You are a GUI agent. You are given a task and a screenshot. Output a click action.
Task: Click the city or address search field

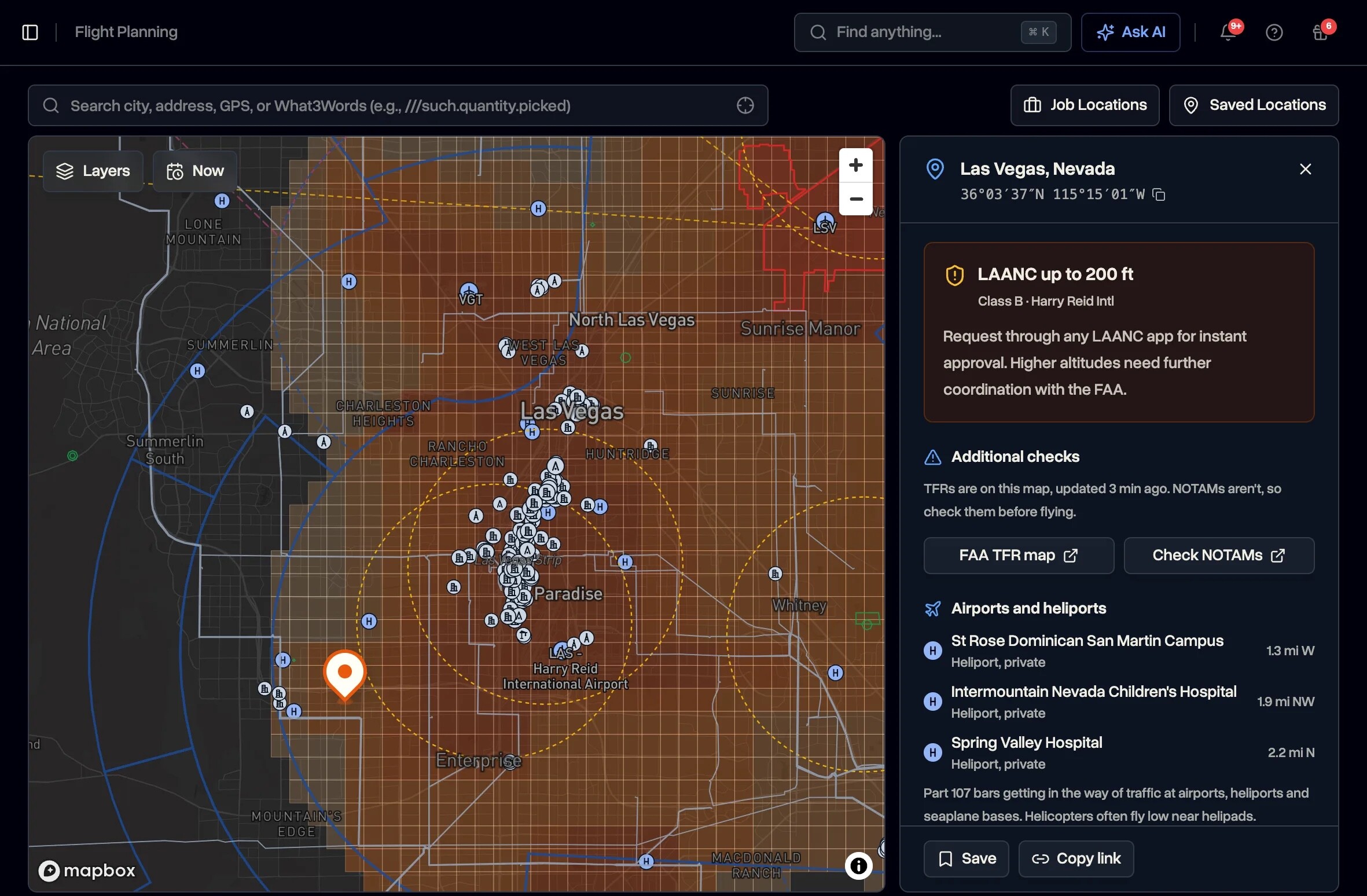pos(398,105)
